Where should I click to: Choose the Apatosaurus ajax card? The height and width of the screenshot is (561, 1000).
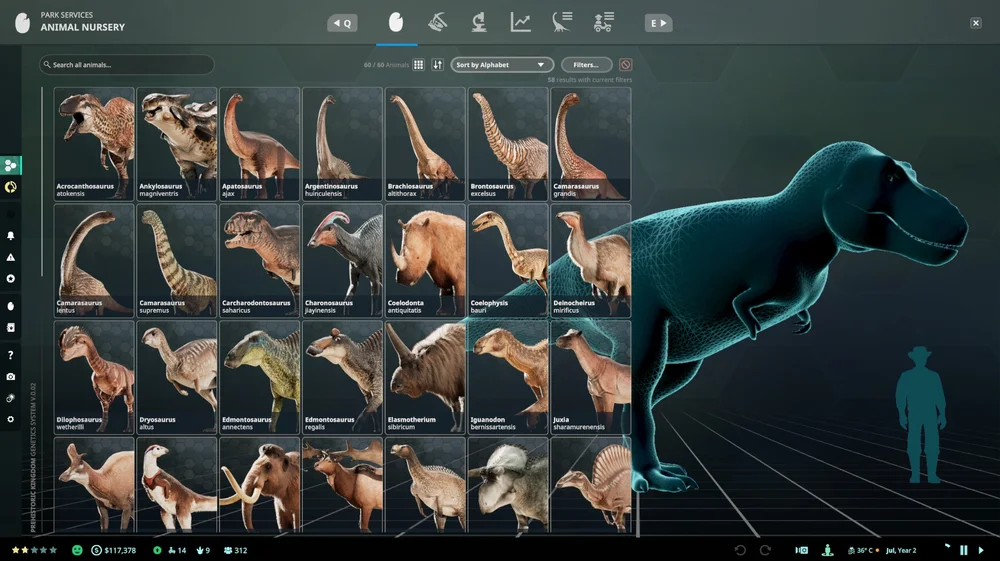(260, 144)
